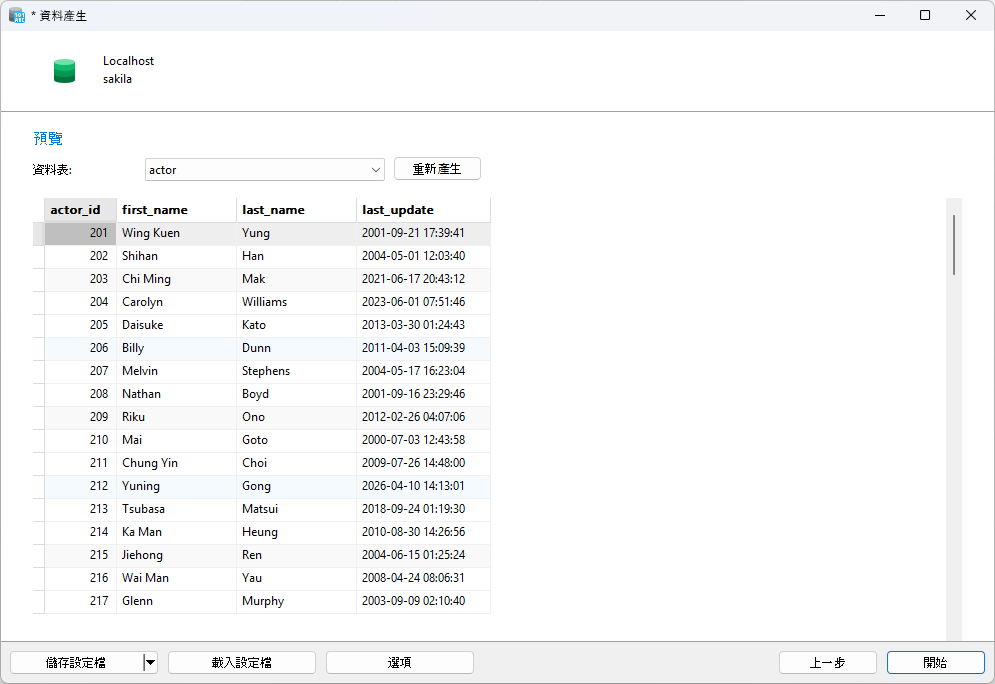Click the cell containing Williams

[296, 302]
